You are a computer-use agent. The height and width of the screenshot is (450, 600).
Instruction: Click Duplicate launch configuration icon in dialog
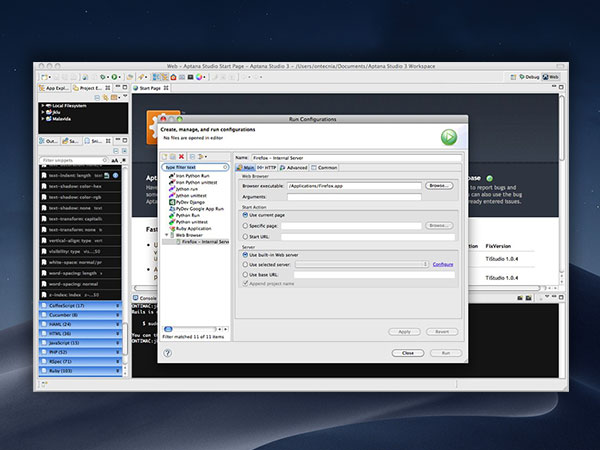point(173,157)
